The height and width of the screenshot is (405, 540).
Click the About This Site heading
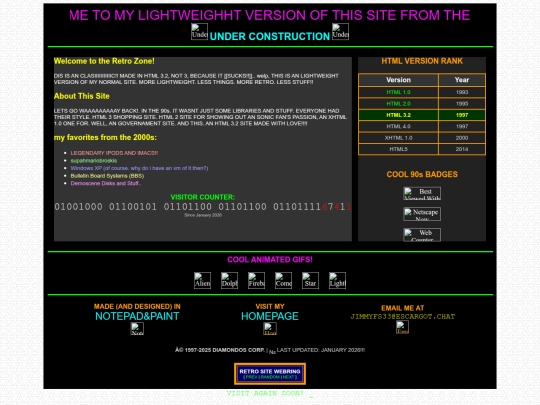pos(82,96)
